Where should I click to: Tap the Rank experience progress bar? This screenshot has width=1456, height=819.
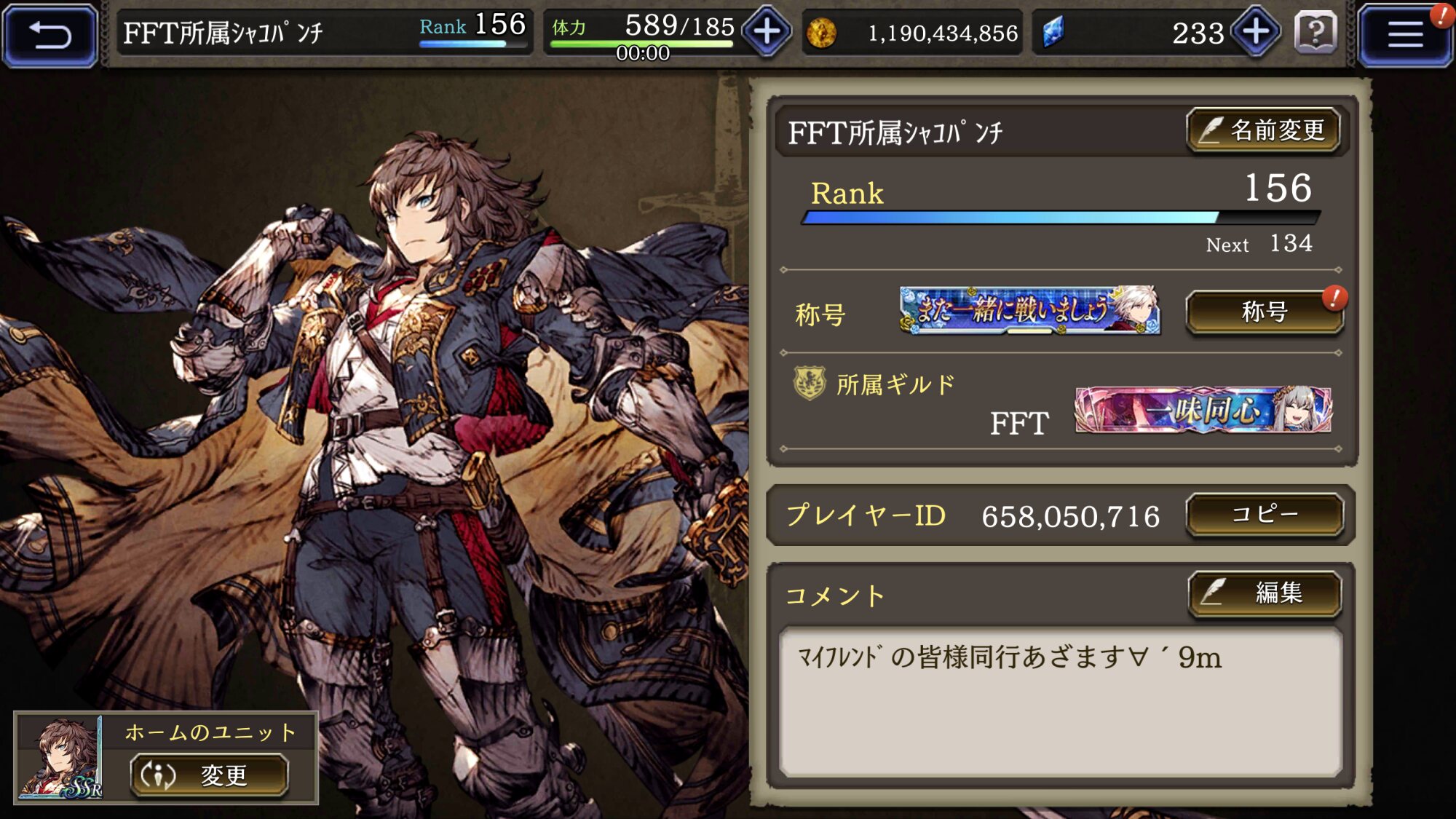coord(1061,217)
